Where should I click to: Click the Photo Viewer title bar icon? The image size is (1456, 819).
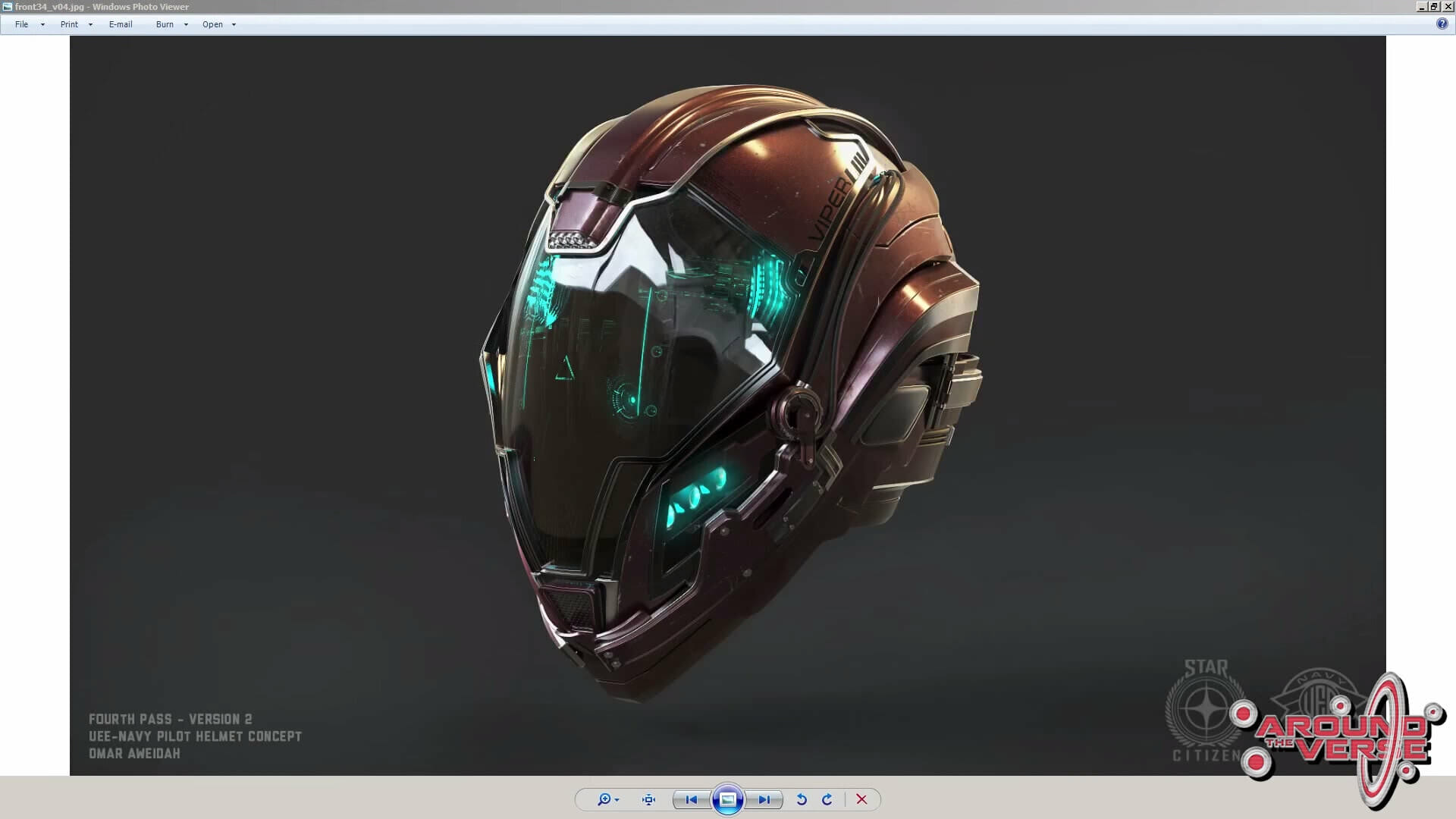point(7,7)
